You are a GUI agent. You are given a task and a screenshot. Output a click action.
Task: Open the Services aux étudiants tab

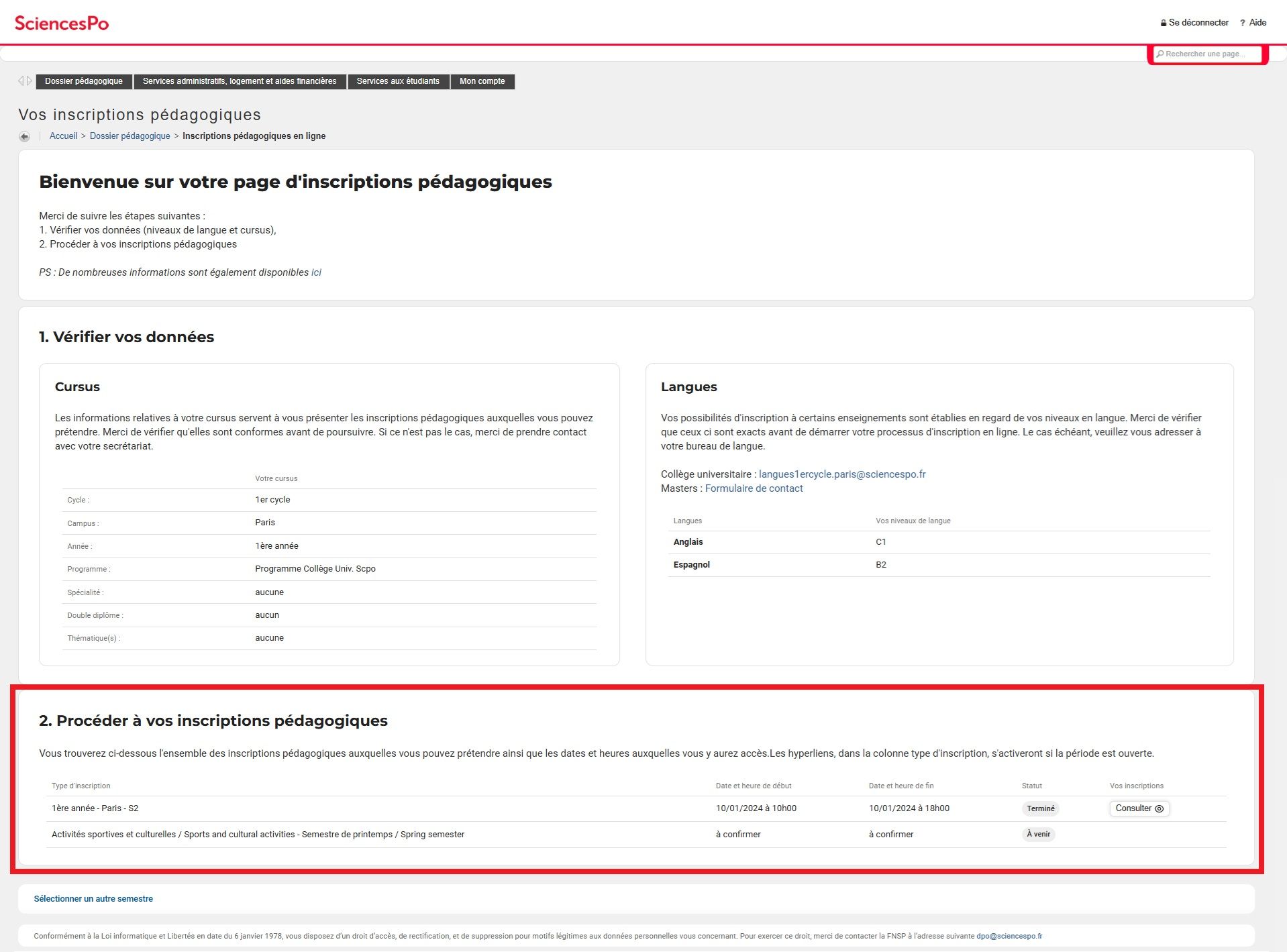(399, 81)
